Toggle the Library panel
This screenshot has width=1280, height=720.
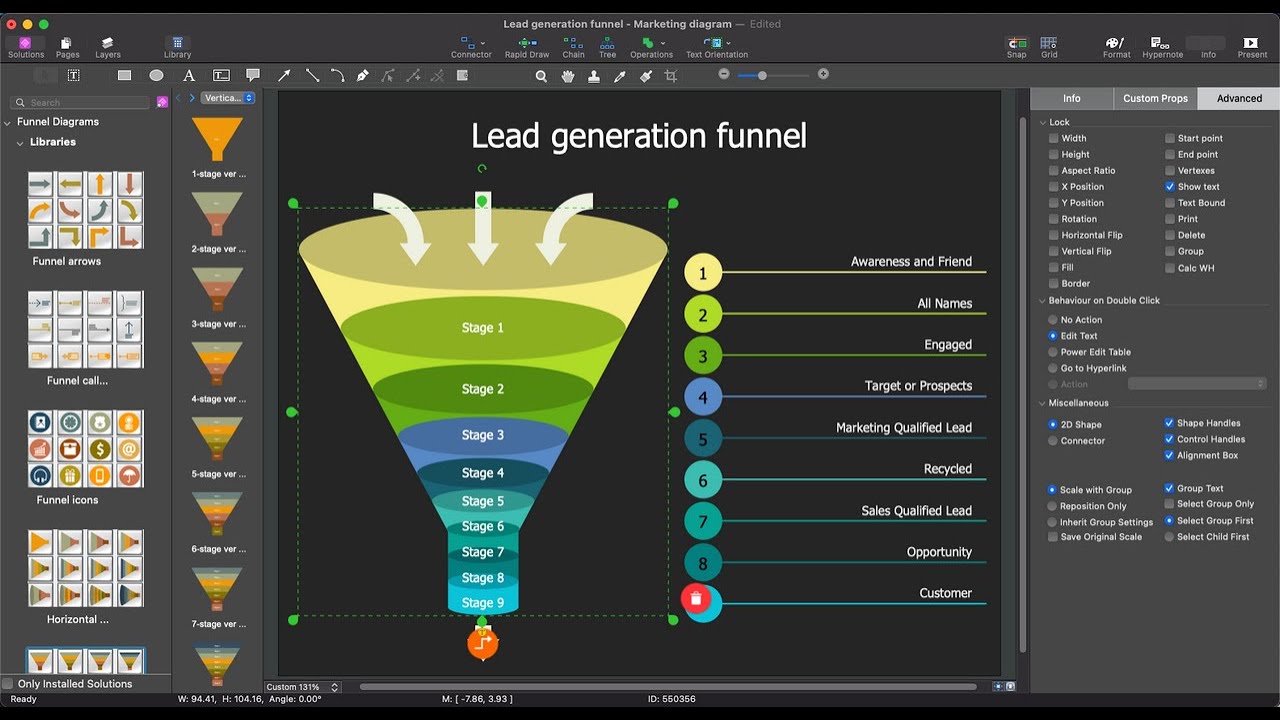177,47
